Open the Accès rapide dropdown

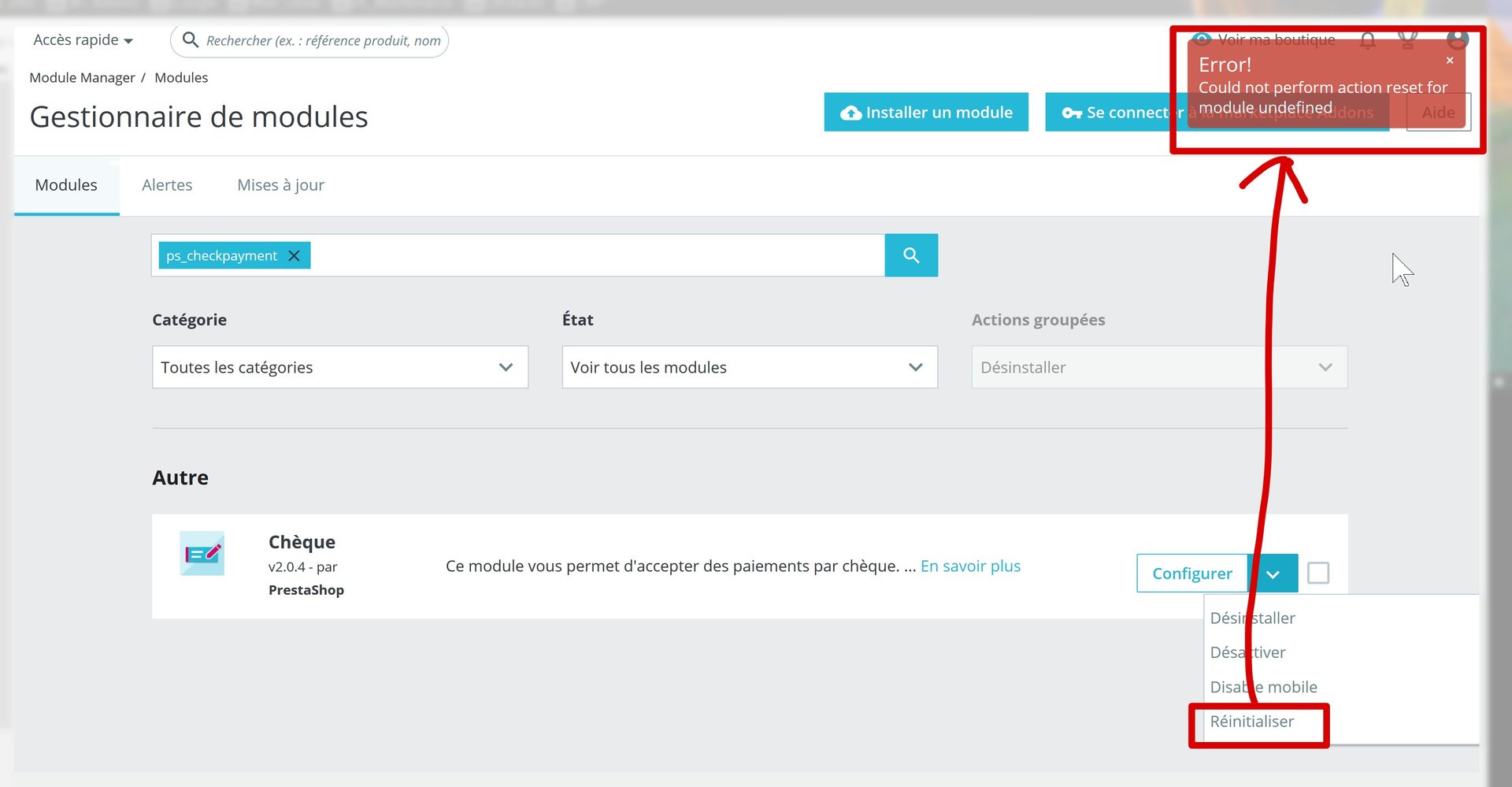pos(83,40)
